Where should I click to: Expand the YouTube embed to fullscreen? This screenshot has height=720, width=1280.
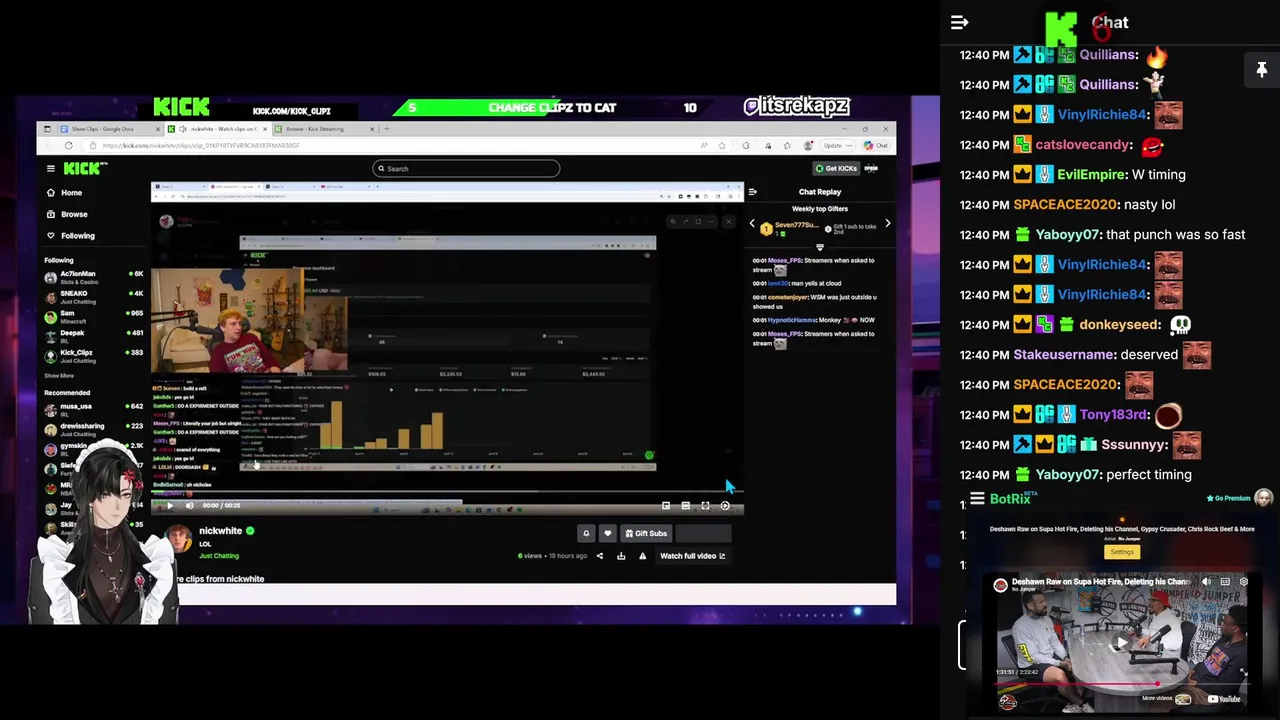click(1243, 673)
